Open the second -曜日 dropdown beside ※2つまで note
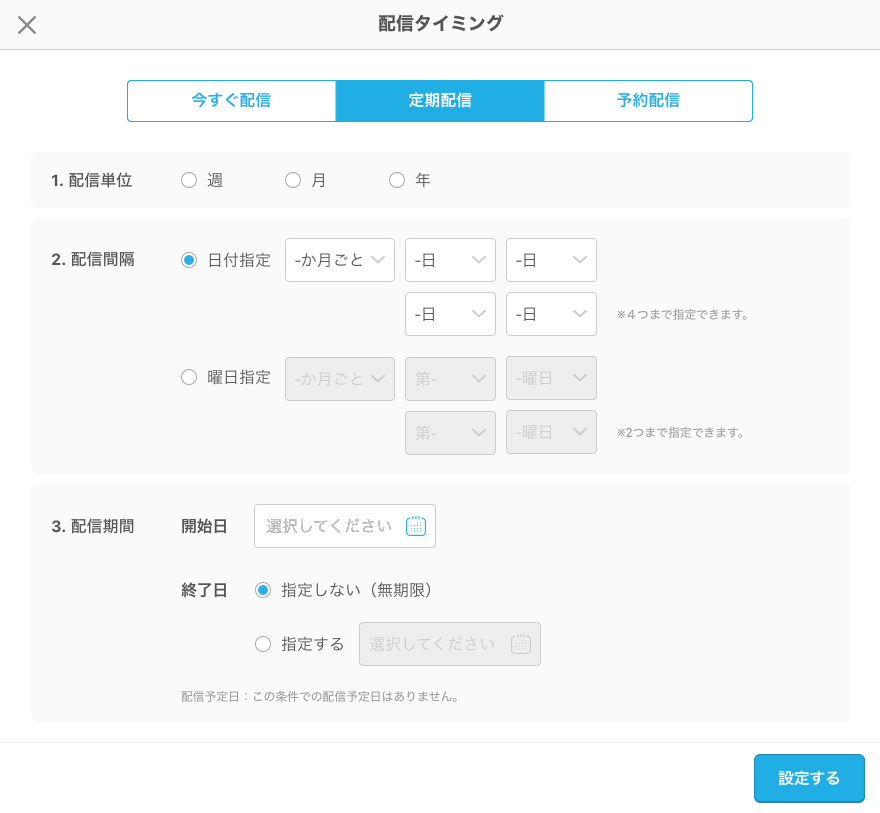This screenshot has width=880, height=813. [551, 433]
